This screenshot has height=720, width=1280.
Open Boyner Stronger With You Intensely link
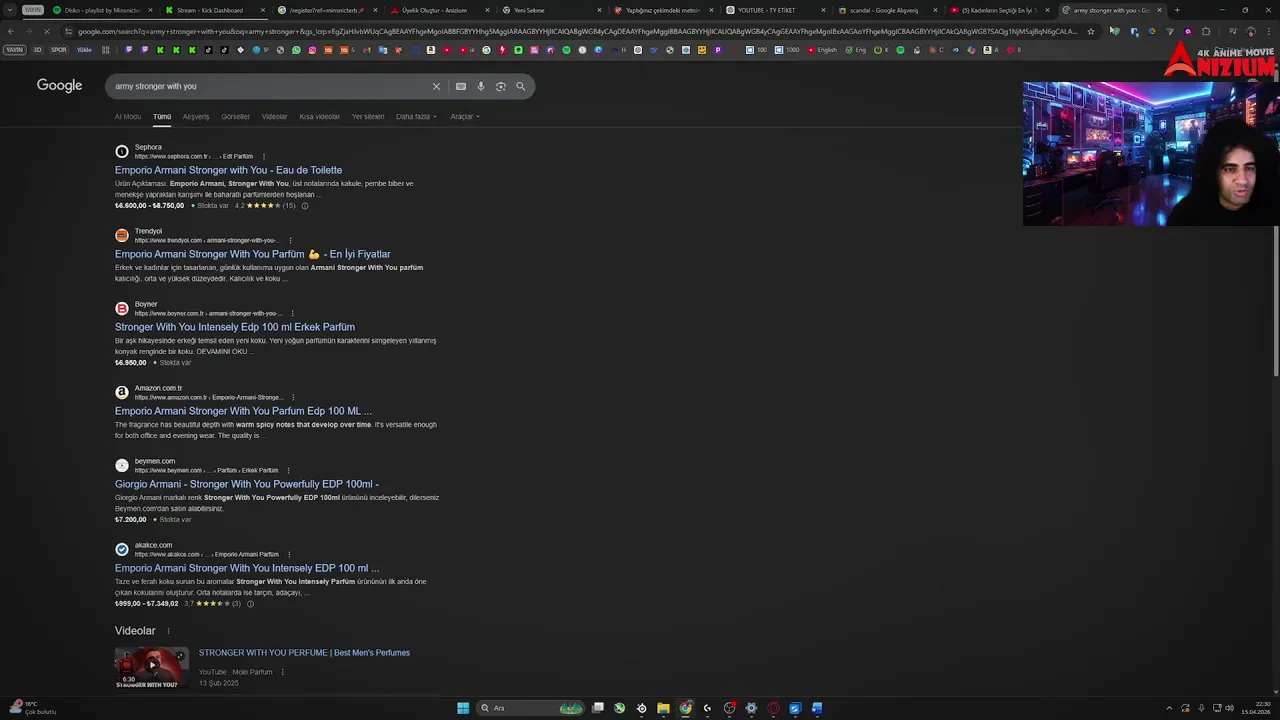pos(235,327)
